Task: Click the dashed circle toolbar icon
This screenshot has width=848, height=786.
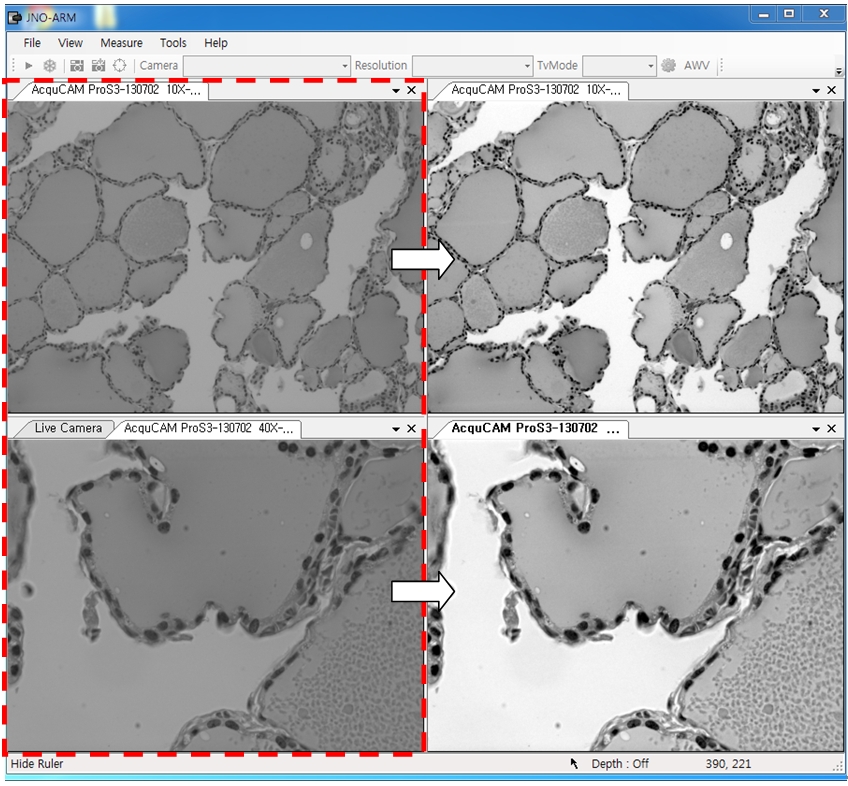Action: pos(119,66)
